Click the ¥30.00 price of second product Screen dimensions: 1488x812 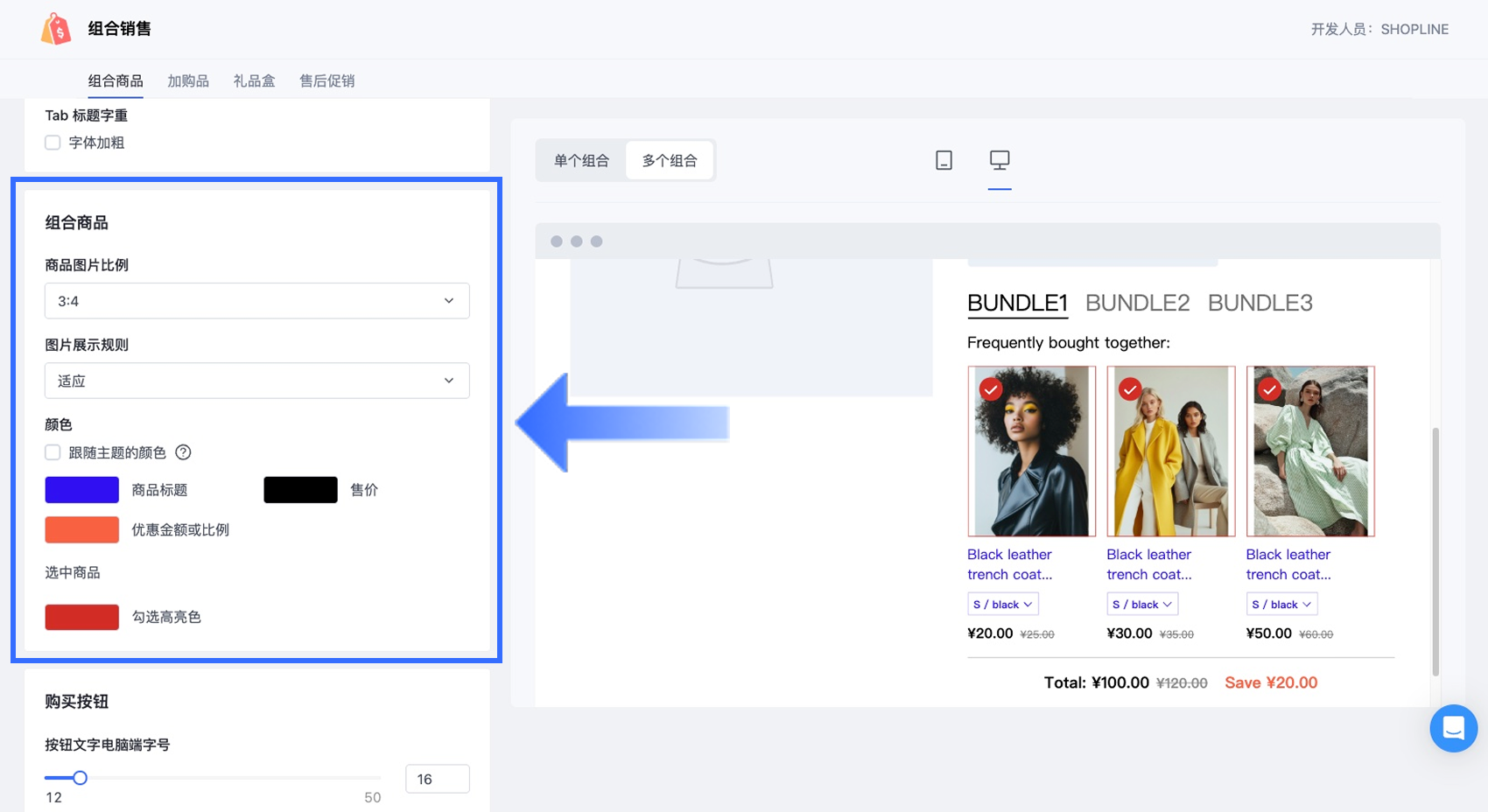click(x=1129, y=633)
